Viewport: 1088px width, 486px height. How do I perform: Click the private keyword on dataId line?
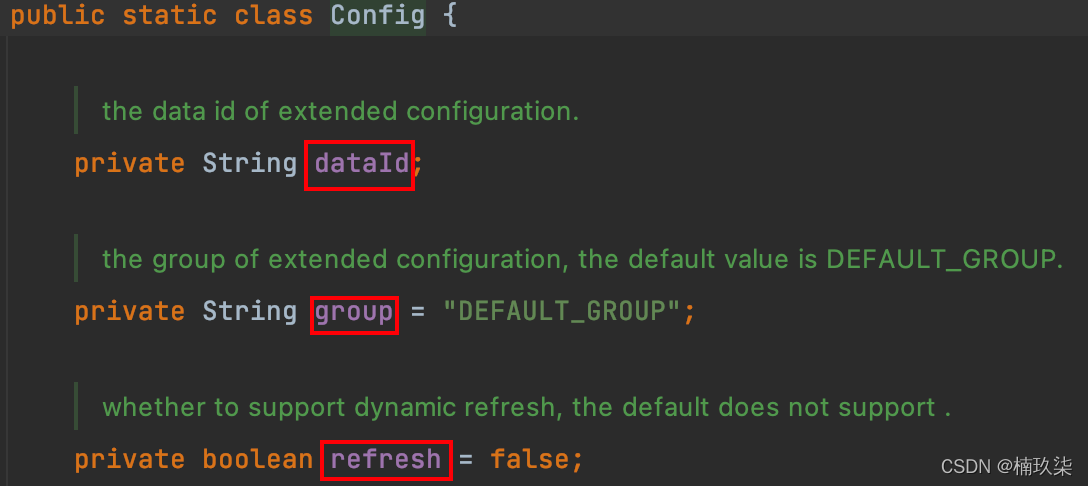tap(129, 163)
